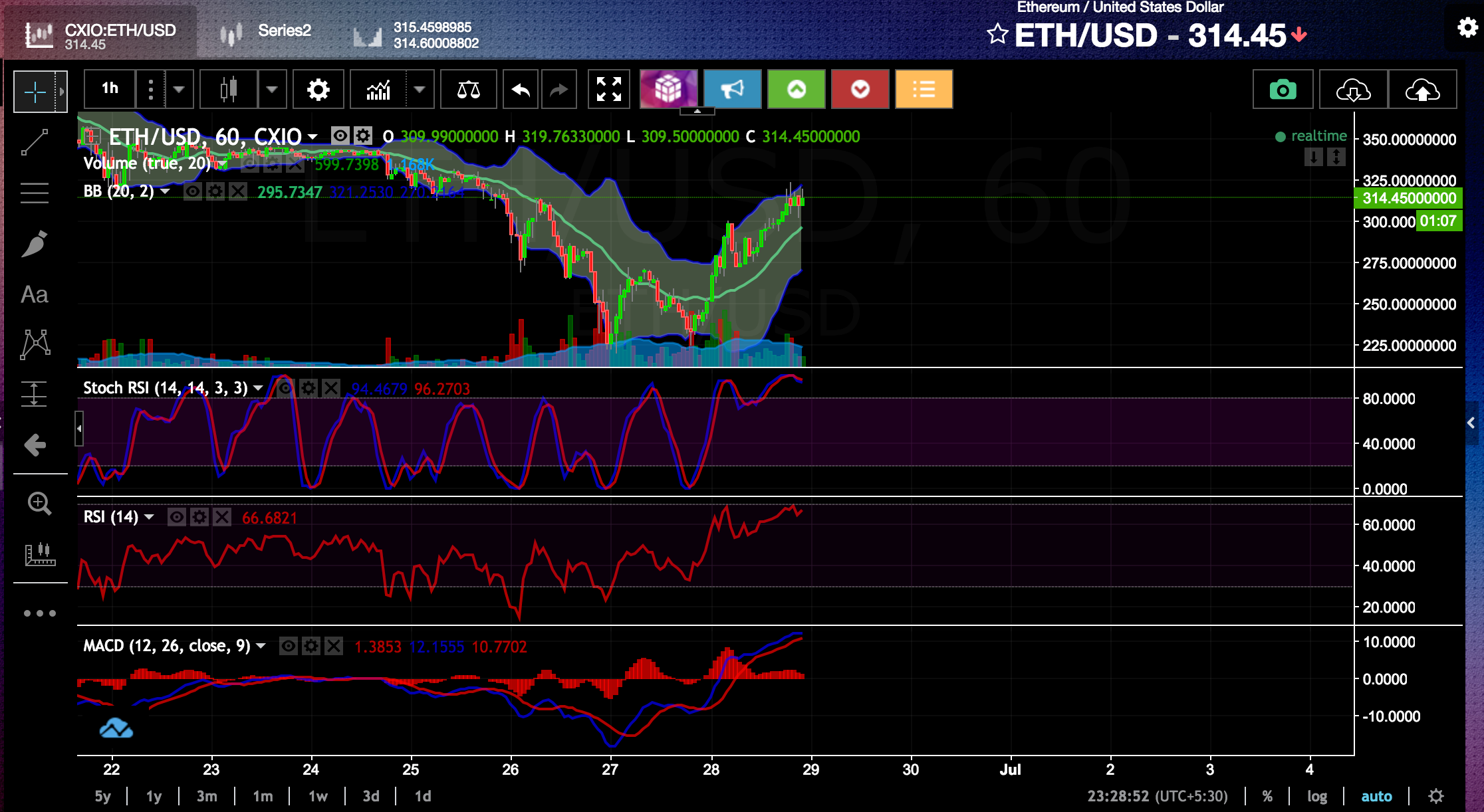Toggle visibility of MACD indicator

(289, 646)
